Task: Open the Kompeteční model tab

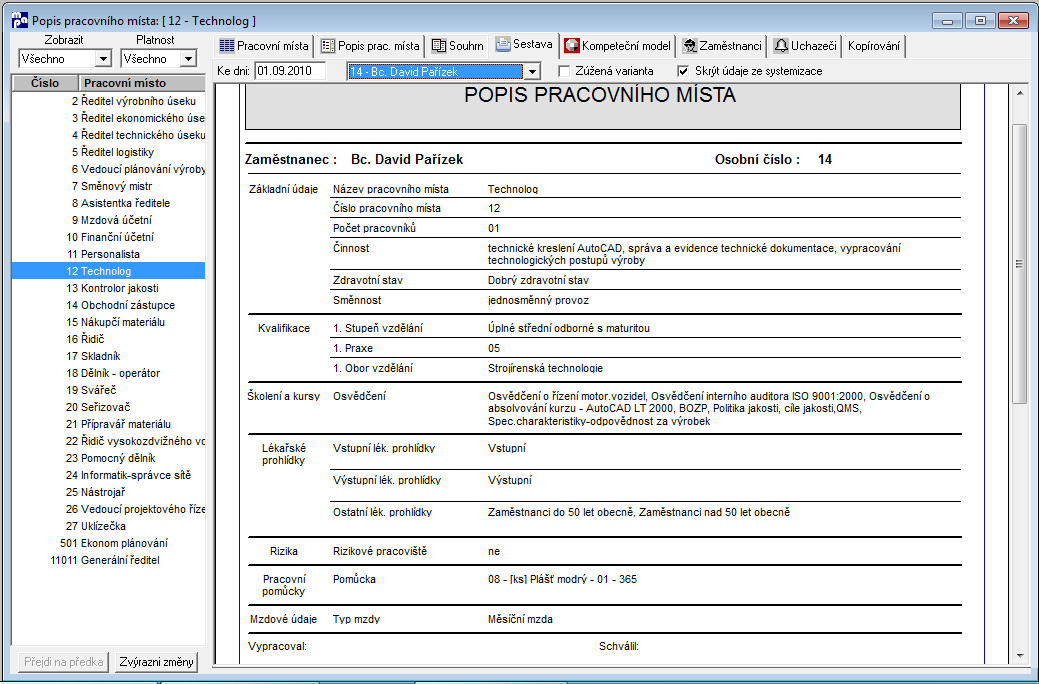Action: 618,46
